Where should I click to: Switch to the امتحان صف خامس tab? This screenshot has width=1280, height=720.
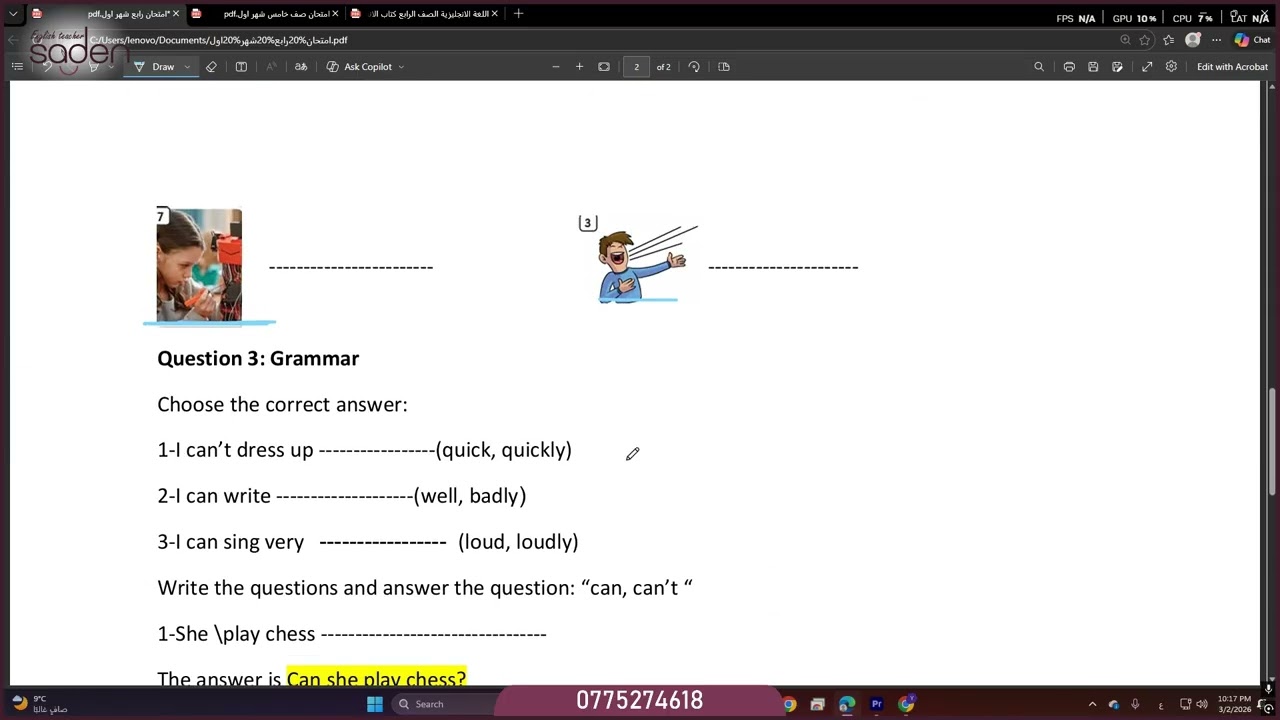[x=265, y=14]
